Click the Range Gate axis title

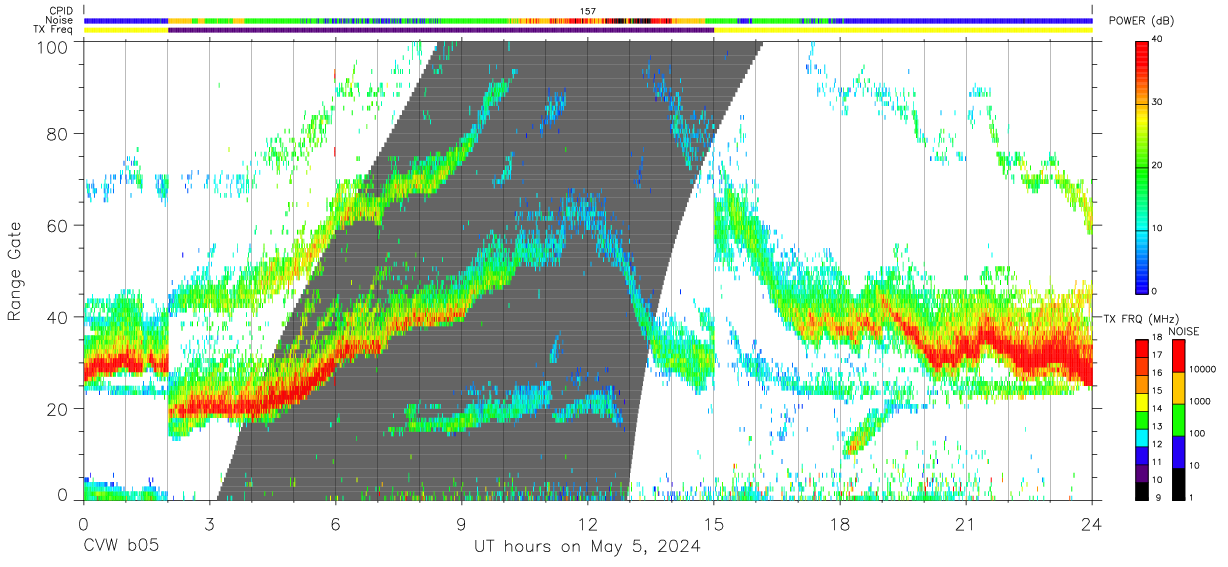(16, 271)
